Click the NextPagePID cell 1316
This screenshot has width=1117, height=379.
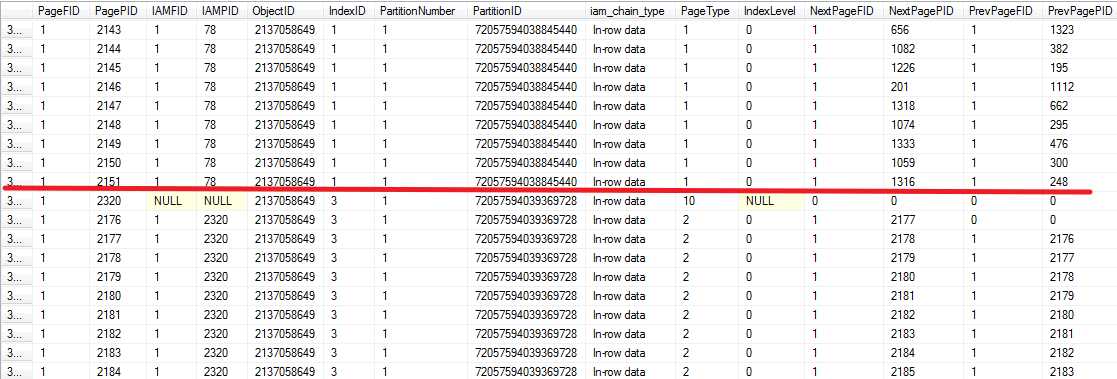[923, 182]
